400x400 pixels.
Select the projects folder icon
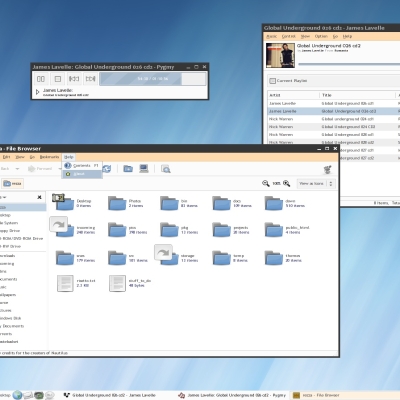(x=221, y=230)
